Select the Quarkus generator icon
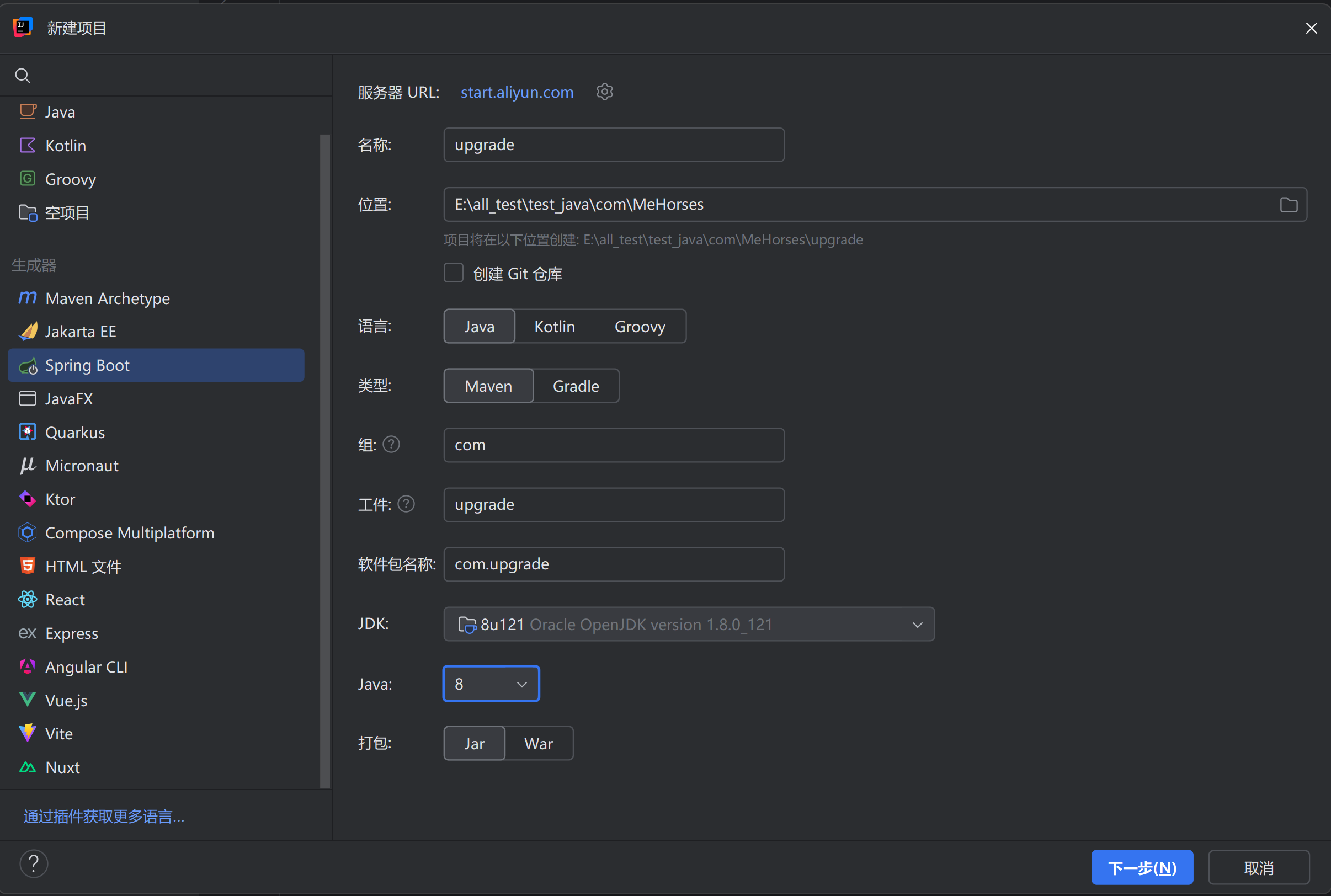This screenshot has width=1331, height=896. point(28,432)
